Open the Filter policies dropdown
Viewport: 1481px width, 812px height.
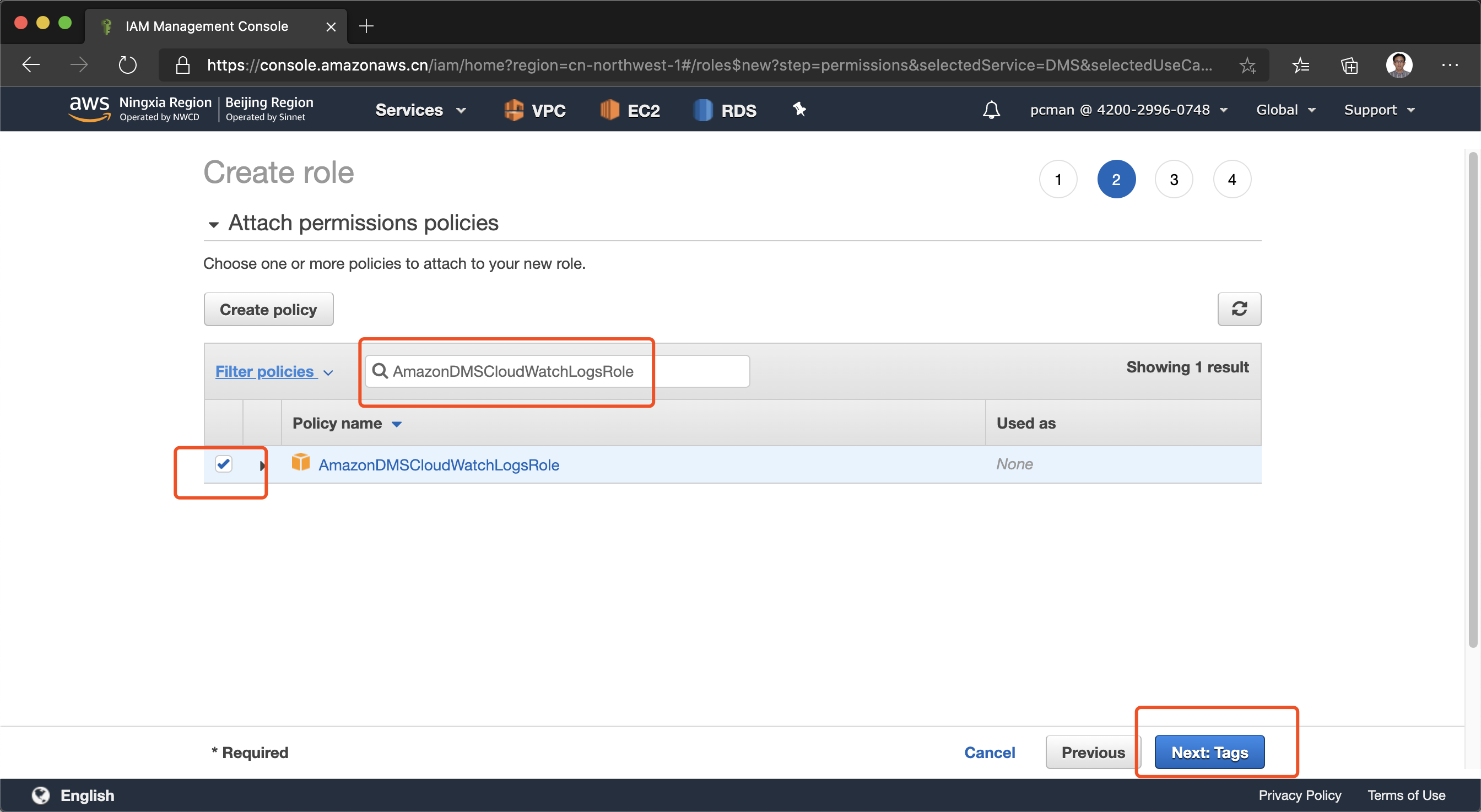[x=274, y=371]
